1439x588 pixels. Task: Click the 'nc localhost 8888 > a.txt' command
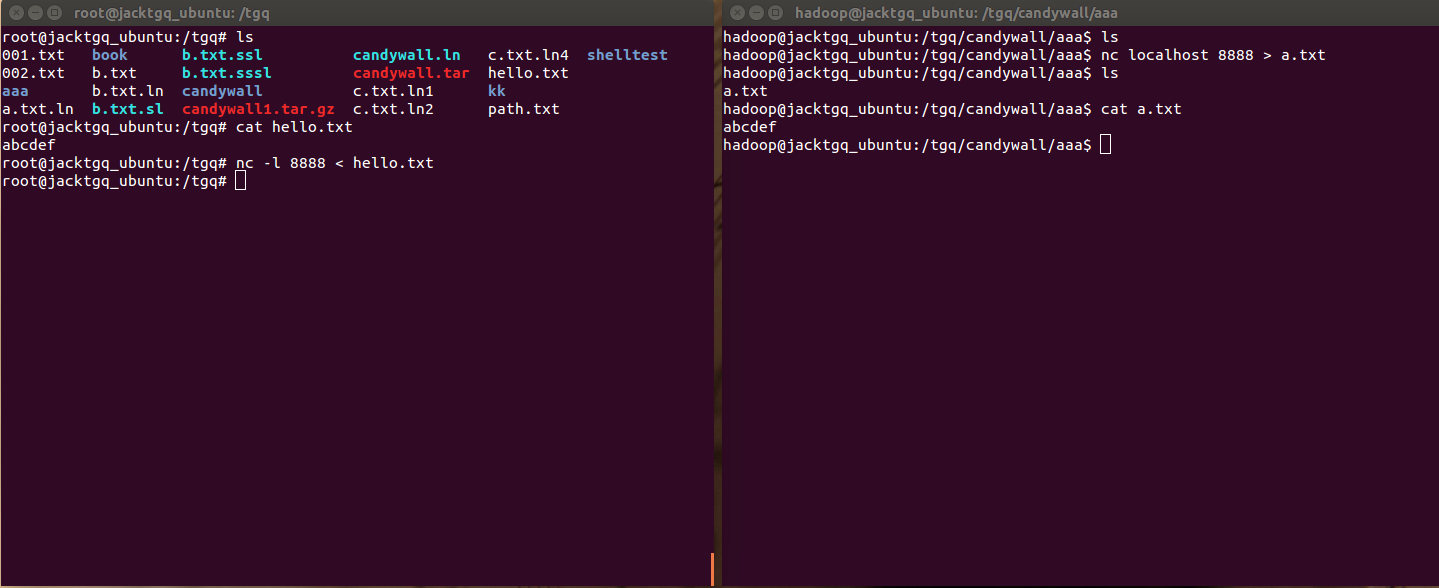(1213, 55)
